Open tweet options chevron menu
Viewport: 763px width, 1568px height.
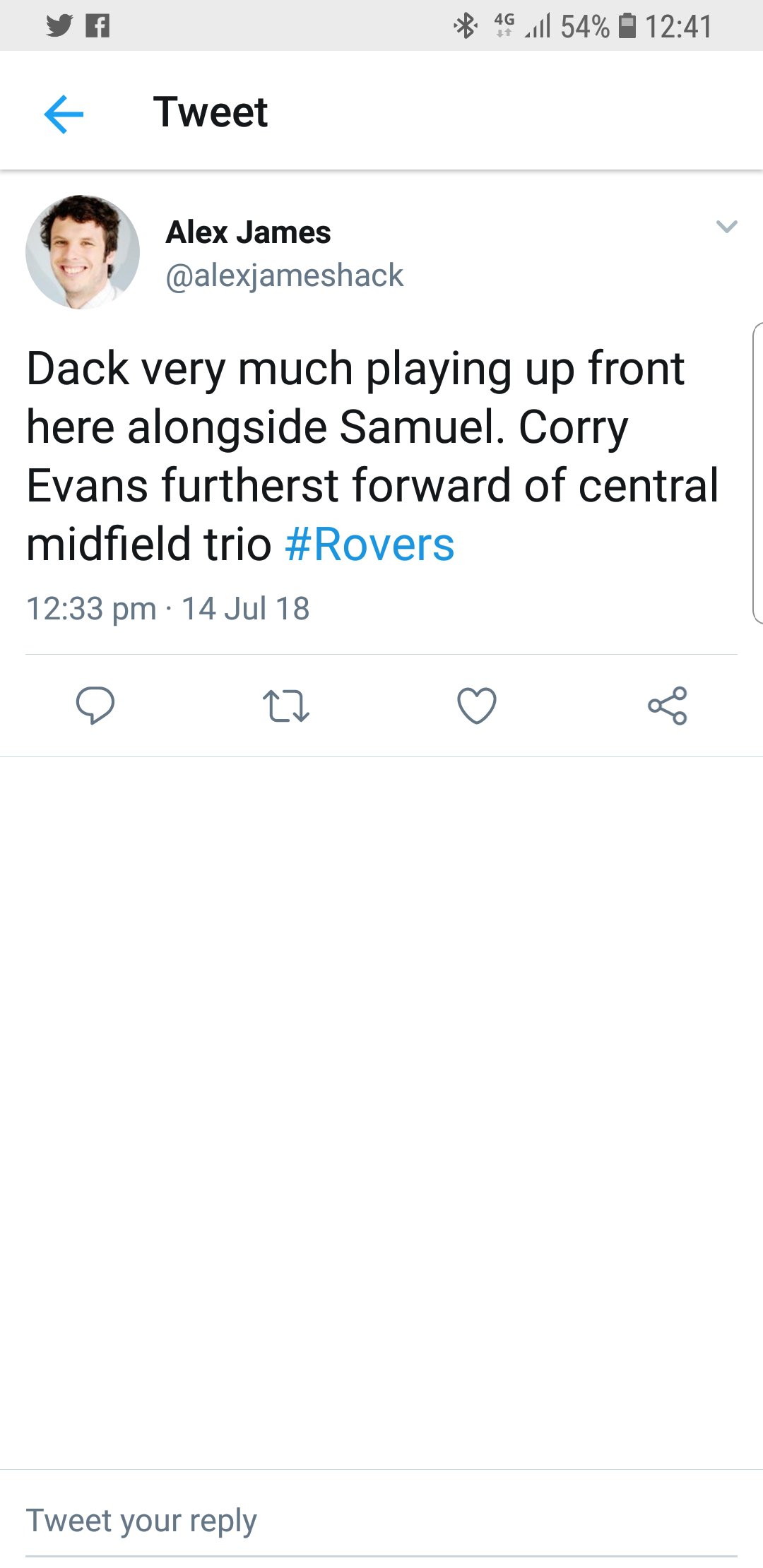point(726,227)
